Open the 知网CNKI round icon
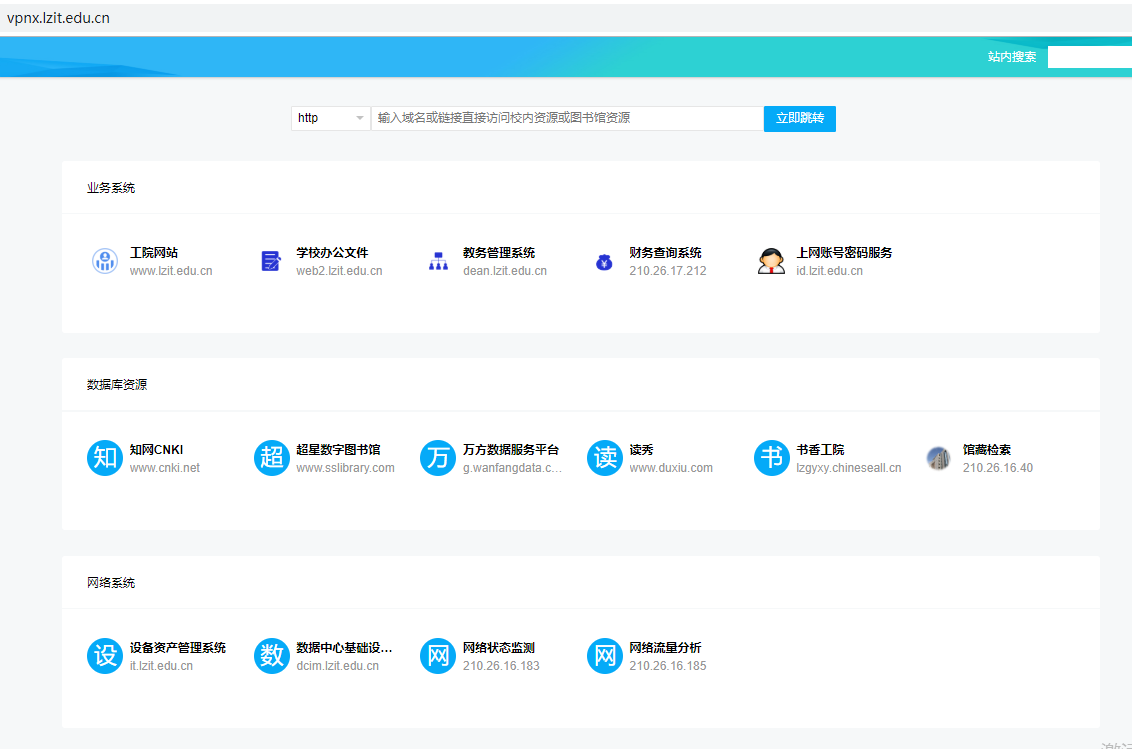The image size is (1132, 749). 105,459
